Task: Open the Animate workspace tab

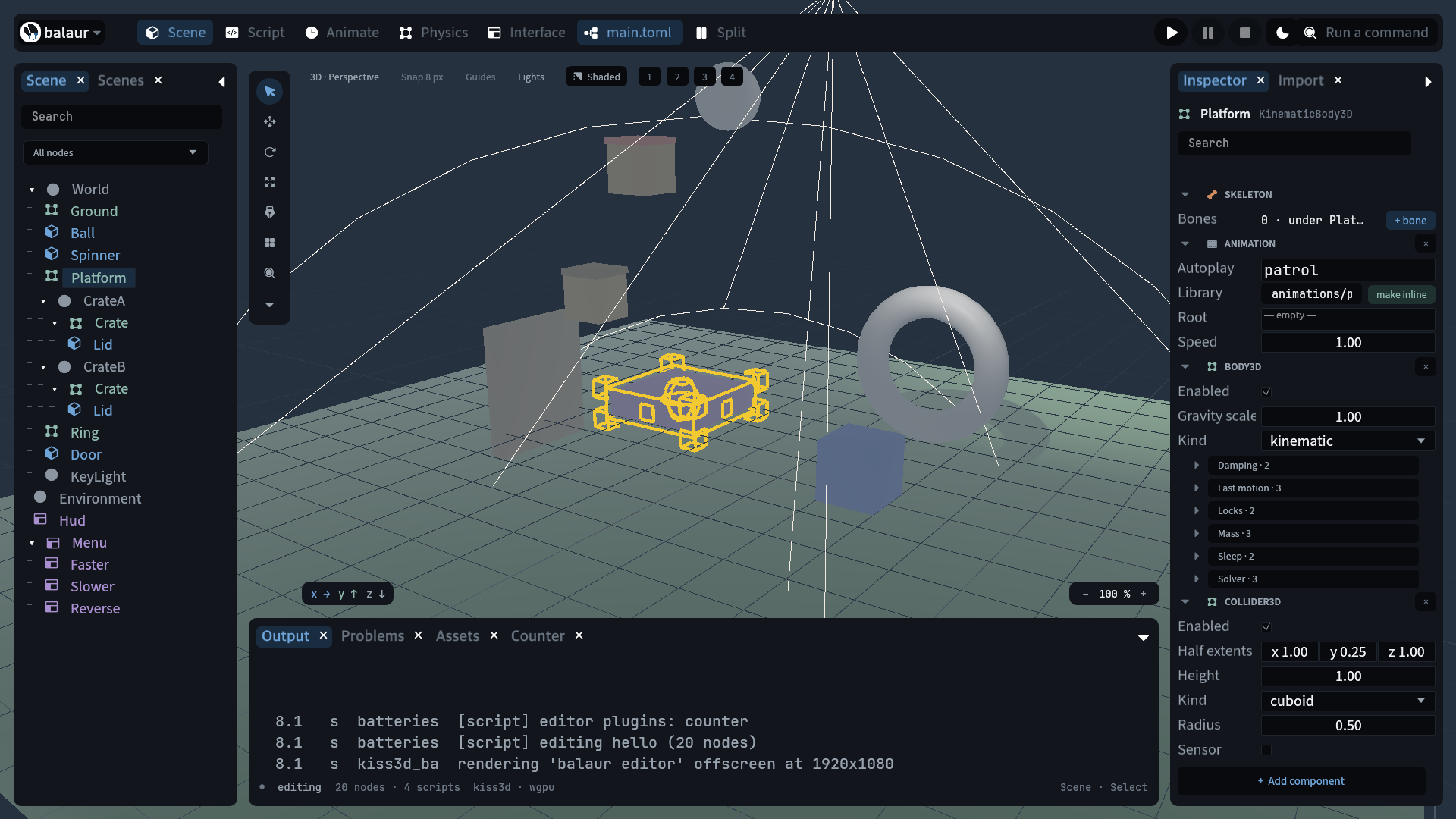Action: point(342,33)
